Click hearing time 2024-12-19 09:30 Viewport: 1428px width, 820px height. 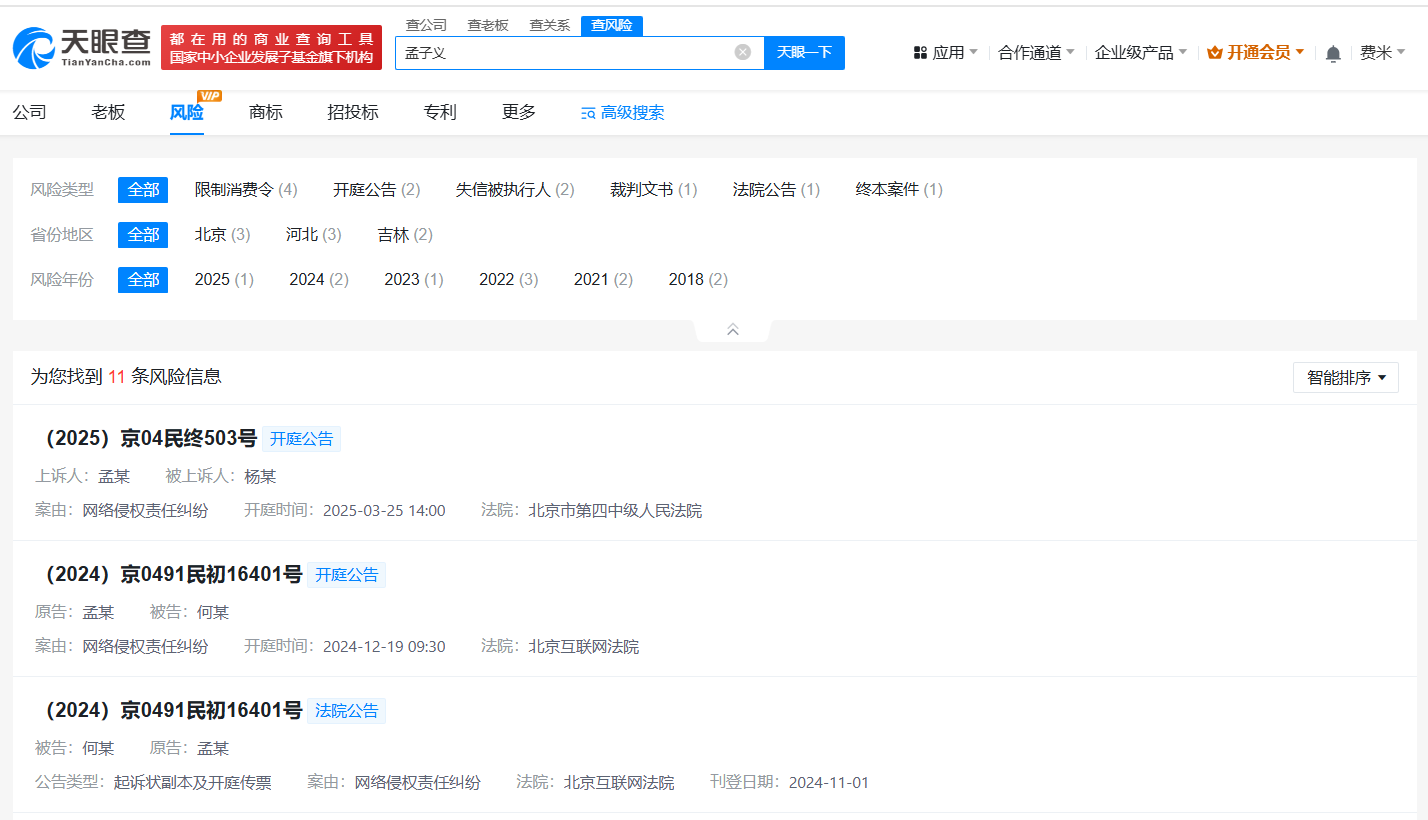pos(384,647)
